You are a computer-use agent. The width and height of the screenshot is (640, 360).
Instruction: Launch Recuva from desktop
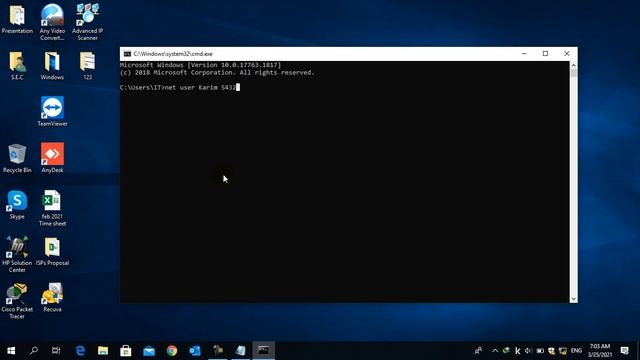pos(52,298)
